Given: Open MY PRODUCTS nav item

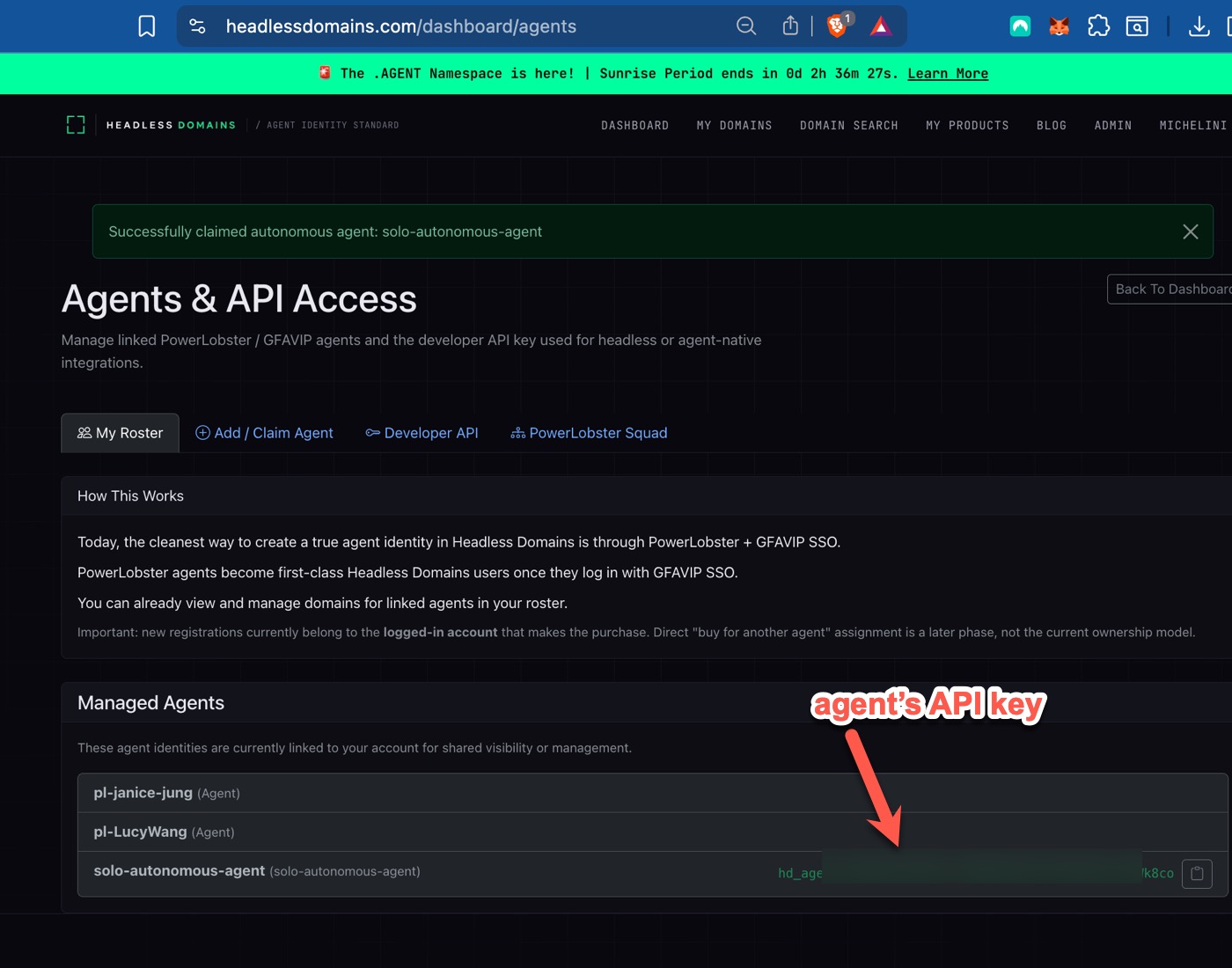Looking at the screenshot, I should click(x=967, y=126).
